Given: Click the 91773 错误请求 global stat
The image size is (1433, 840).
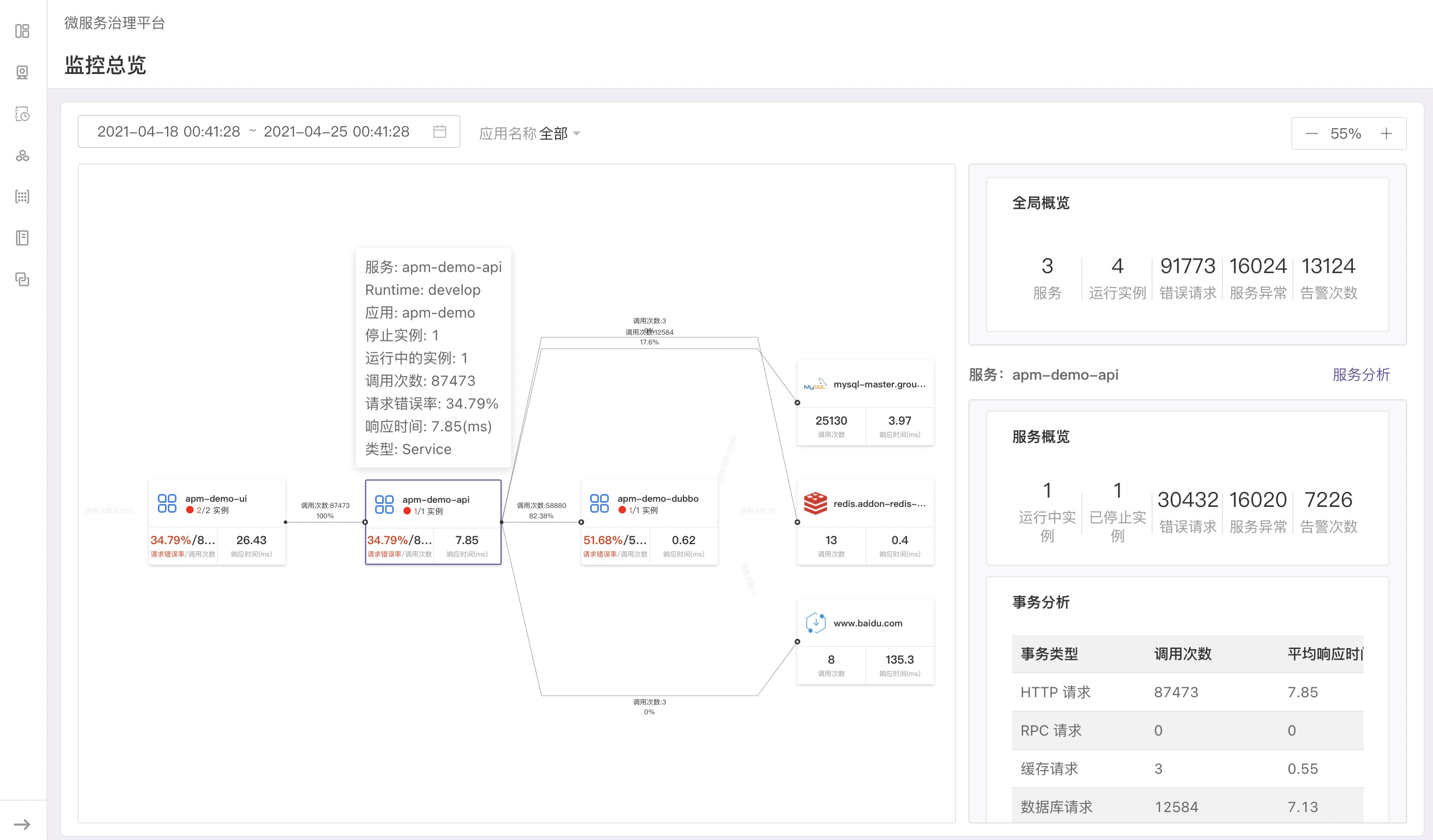Looking at the screenshot, I should click(x=1188, y=278).
